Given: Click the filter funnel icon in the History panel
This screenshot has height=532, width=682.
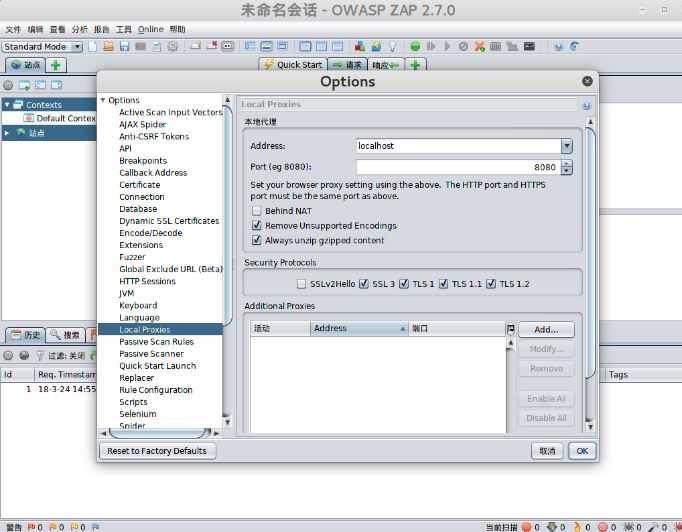Looking at the screenshot, I should click(x=40, y=355).
